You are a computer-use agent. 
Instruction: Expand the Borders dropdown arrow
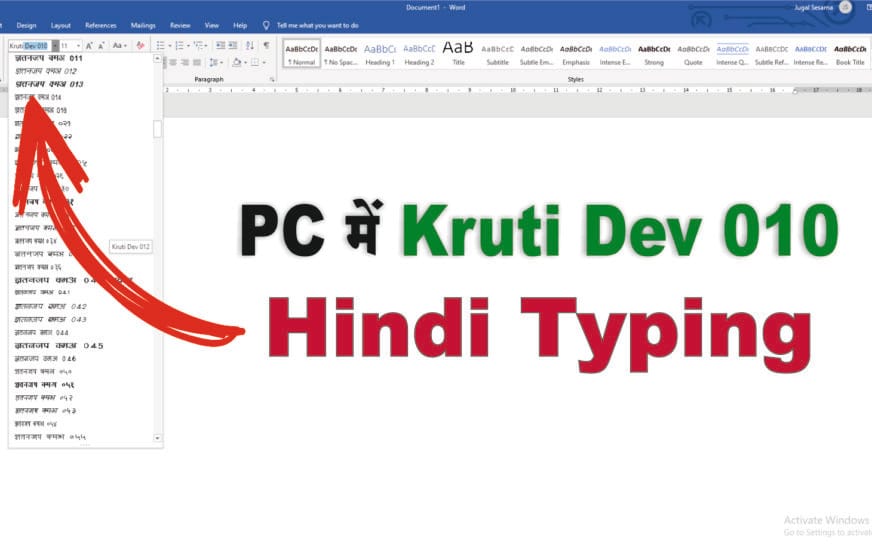tap(264, 62)
